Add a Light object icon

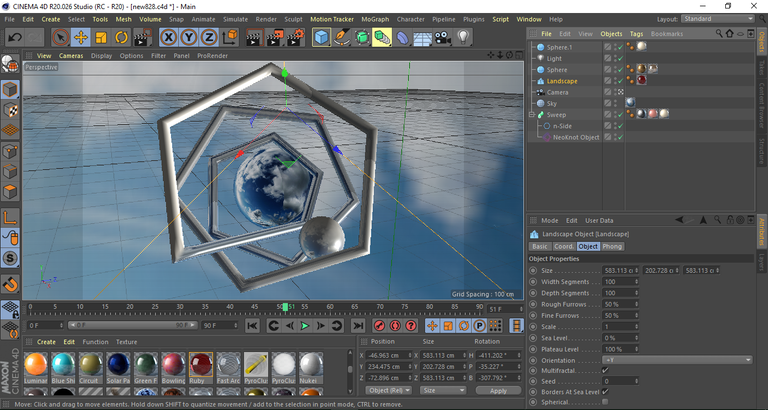[463, 37]
